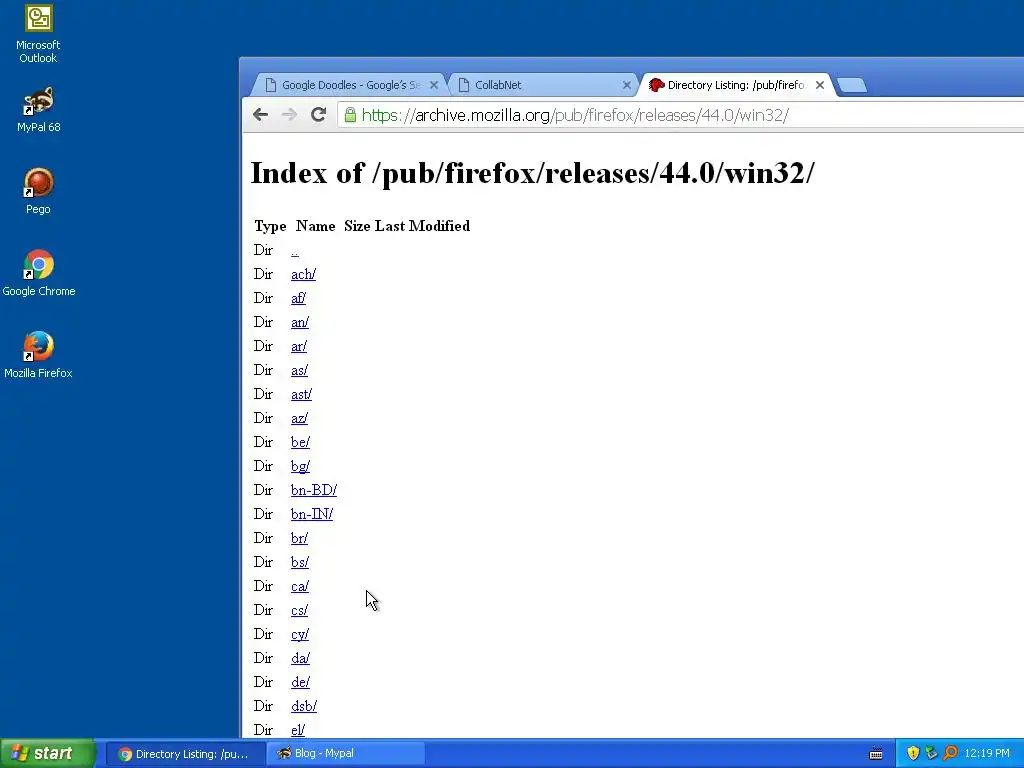The height and width of the screenshot is (768, 1024).
Task: Open the ca/ directory link
Action: [x=300, y=586]
